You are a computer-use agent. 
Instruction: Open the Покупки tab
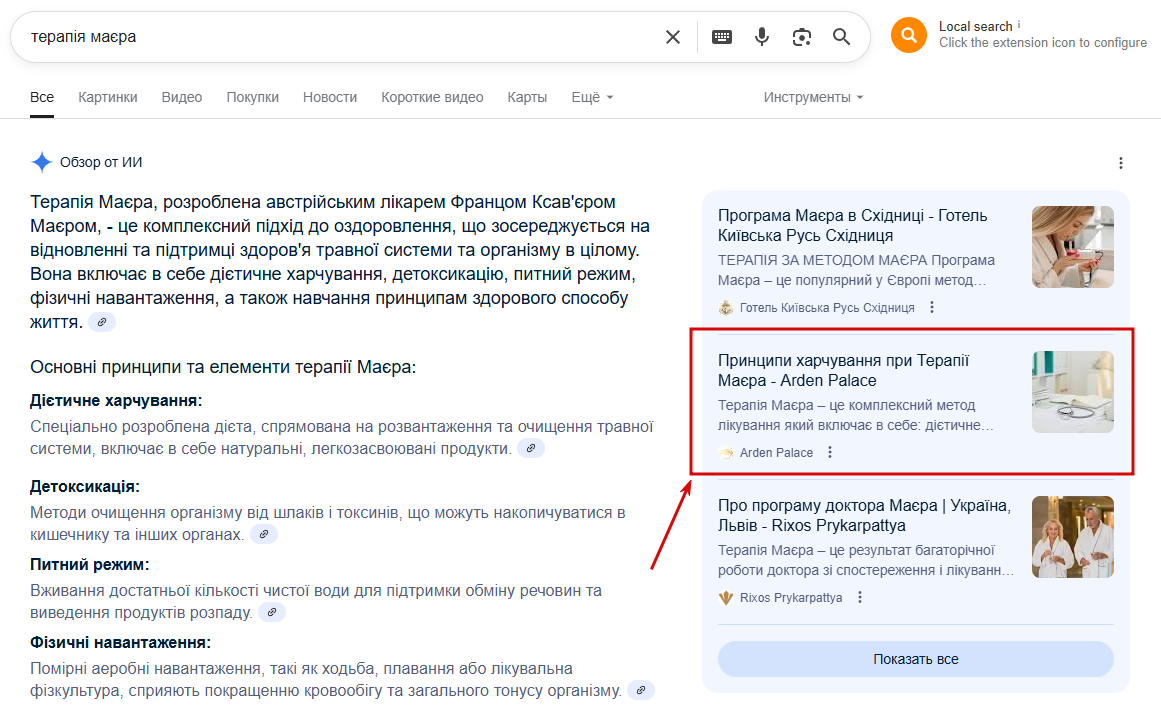[252, 97]
